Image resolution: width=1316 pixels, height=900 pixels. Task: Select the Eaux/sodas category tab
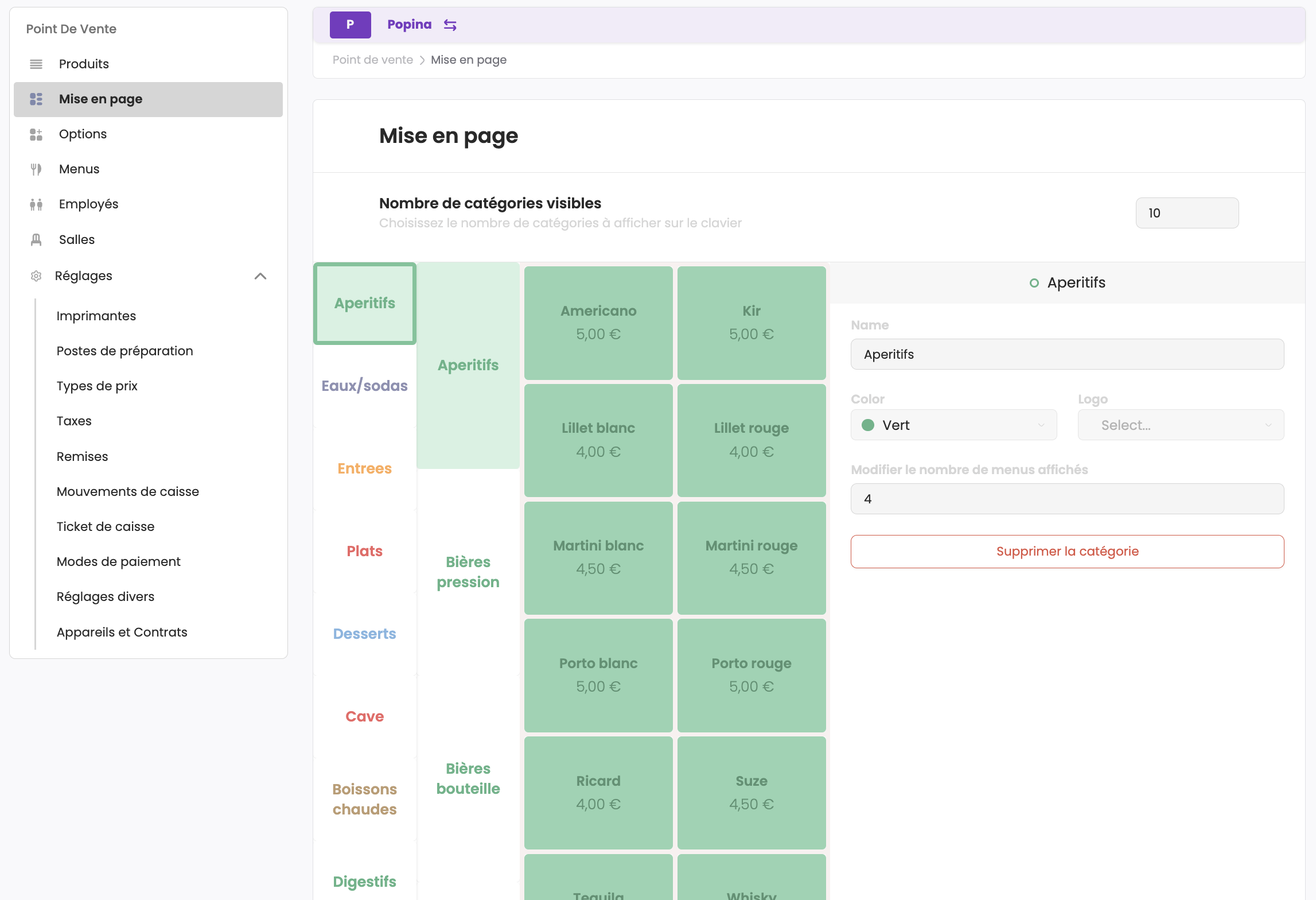364,386
